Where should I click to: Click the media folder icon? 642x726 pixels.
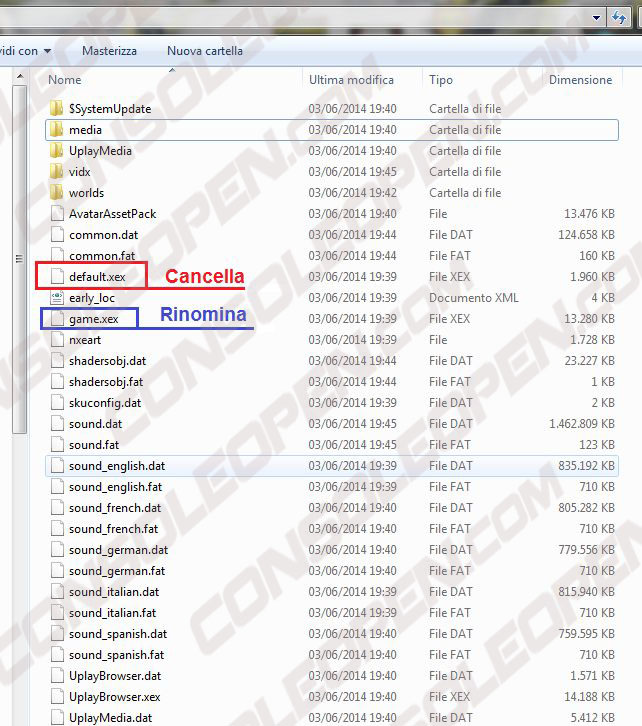tap(56, 130)
